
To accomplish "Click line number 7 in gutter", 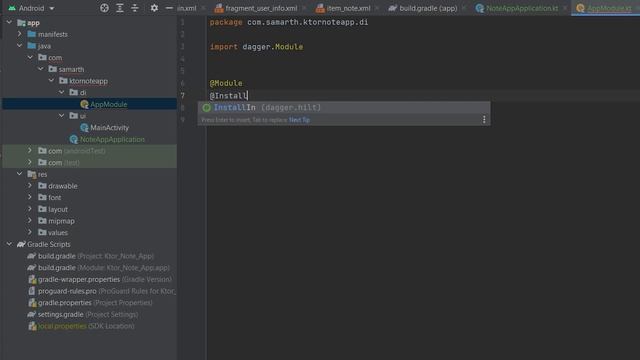I will pos(182,96).
